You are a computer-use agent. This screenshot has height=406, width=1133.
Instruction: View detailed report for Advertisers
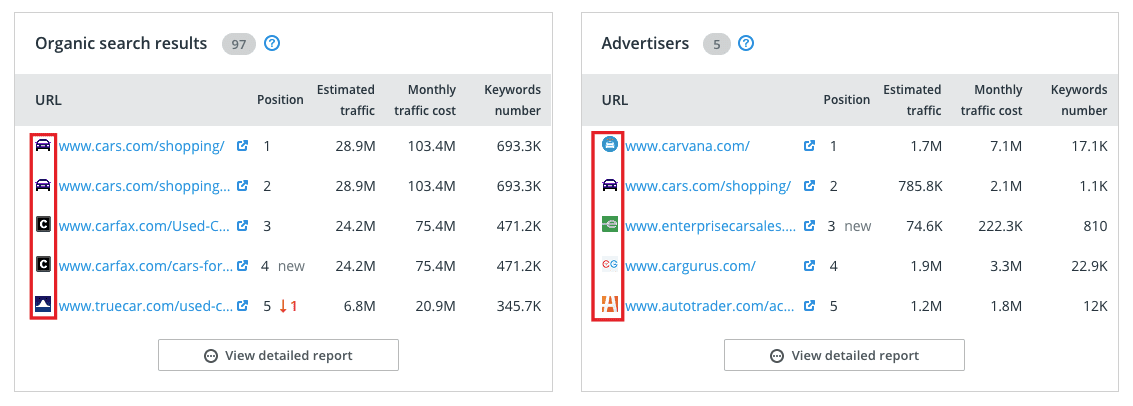point(845,355)
